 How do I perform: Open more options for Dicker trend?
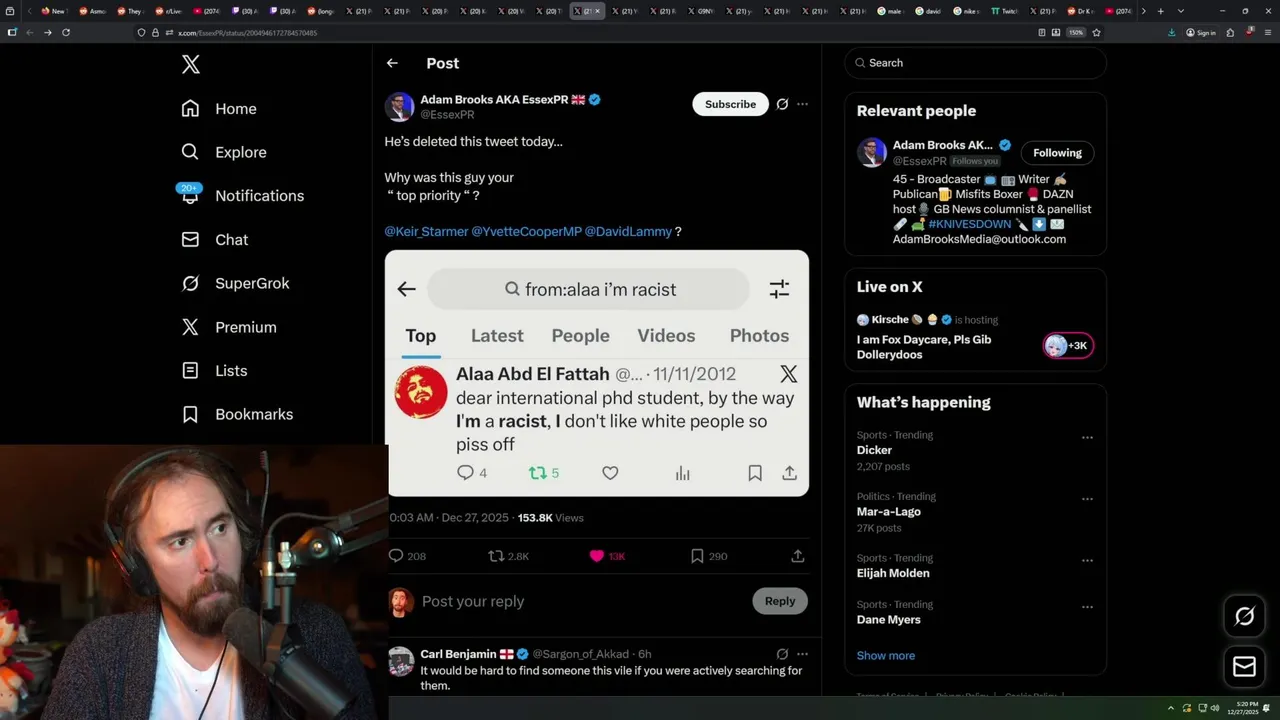coord(1087,437)
